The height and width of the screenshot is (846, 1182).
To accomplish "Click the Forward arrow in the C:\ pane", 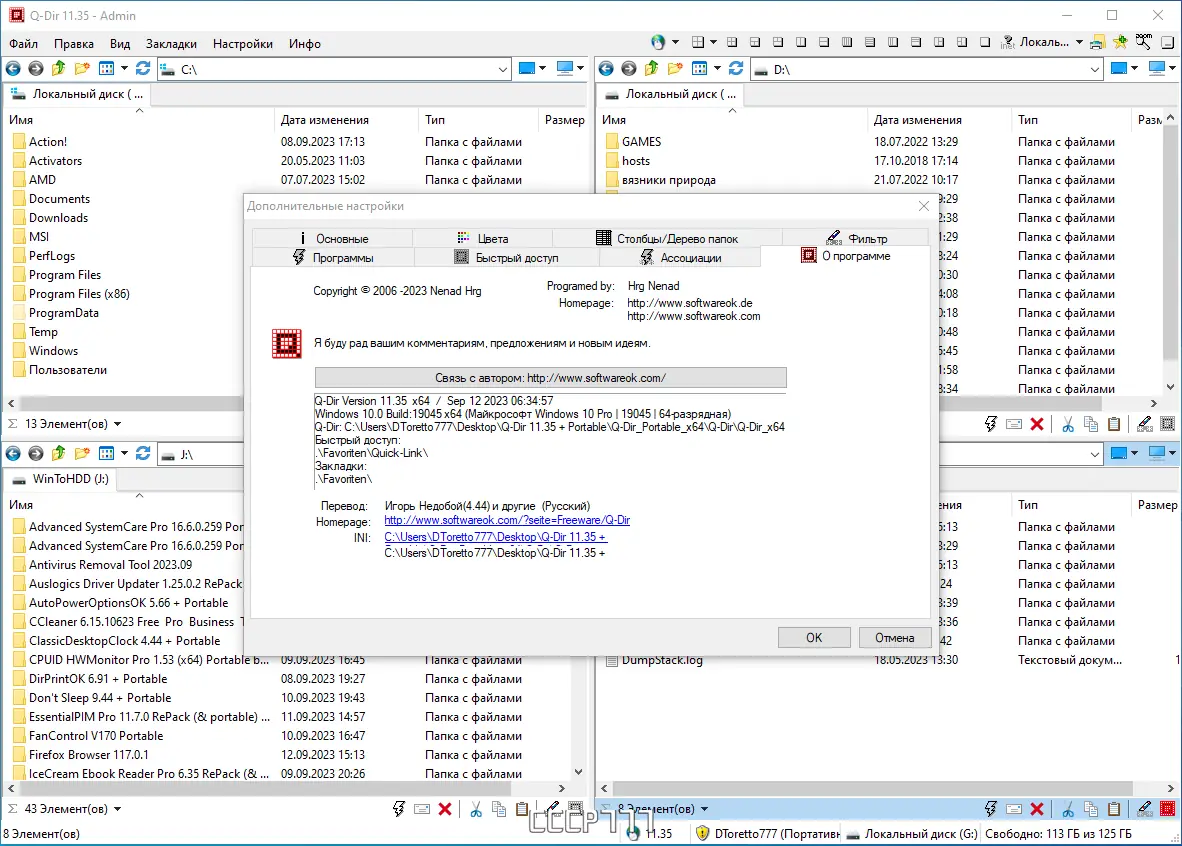I will pyautogui.click(x=35, y=69).
